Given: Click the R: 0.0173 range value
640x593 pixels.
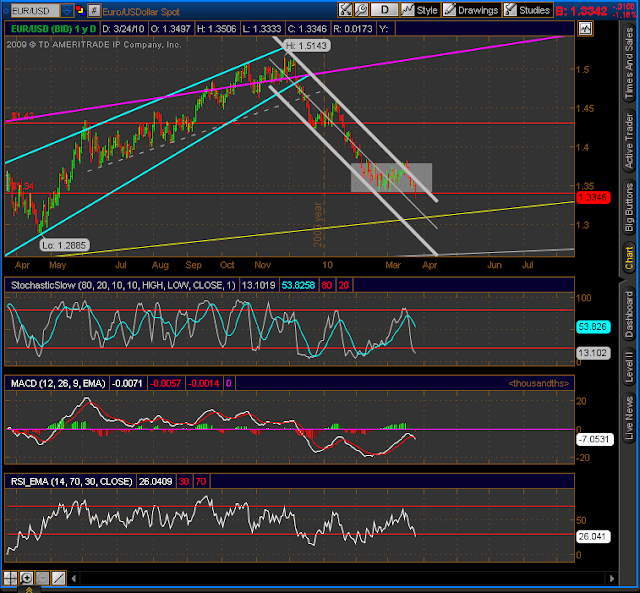Looking at the screenshot, I should (x=353, y=29).
